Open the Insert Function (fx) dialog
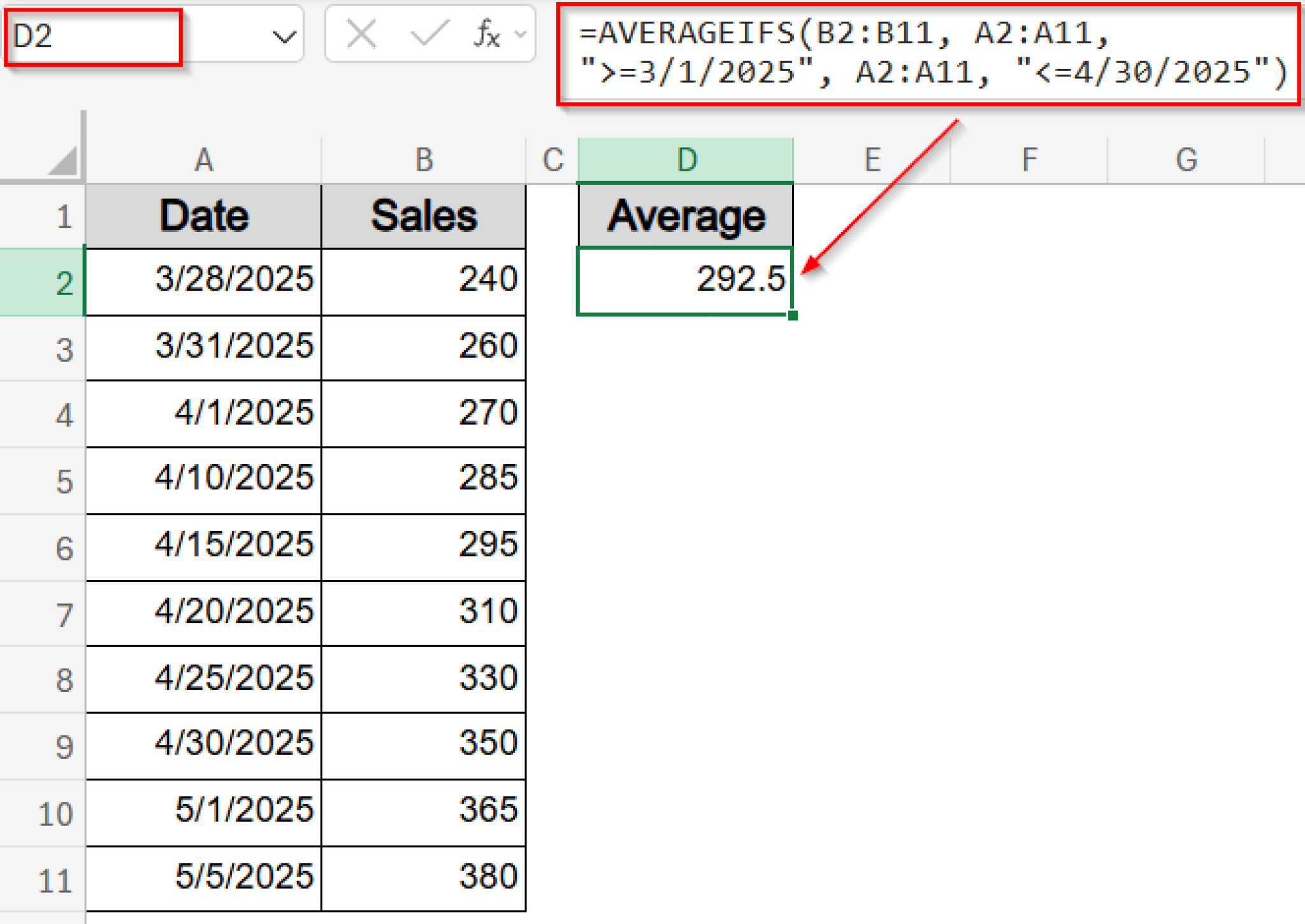 (x=486, y=35)
